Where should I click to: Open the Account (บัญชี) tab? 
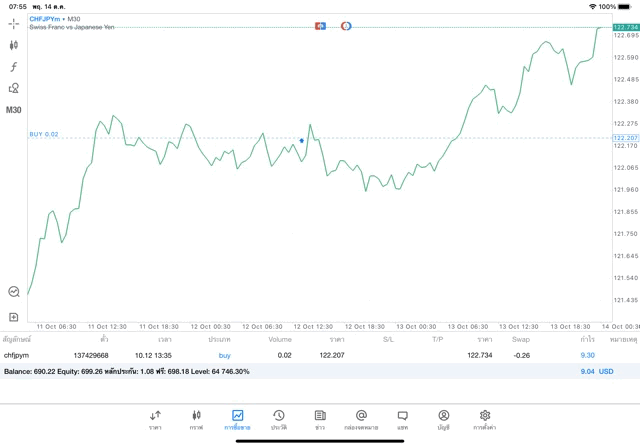[443, 418]
